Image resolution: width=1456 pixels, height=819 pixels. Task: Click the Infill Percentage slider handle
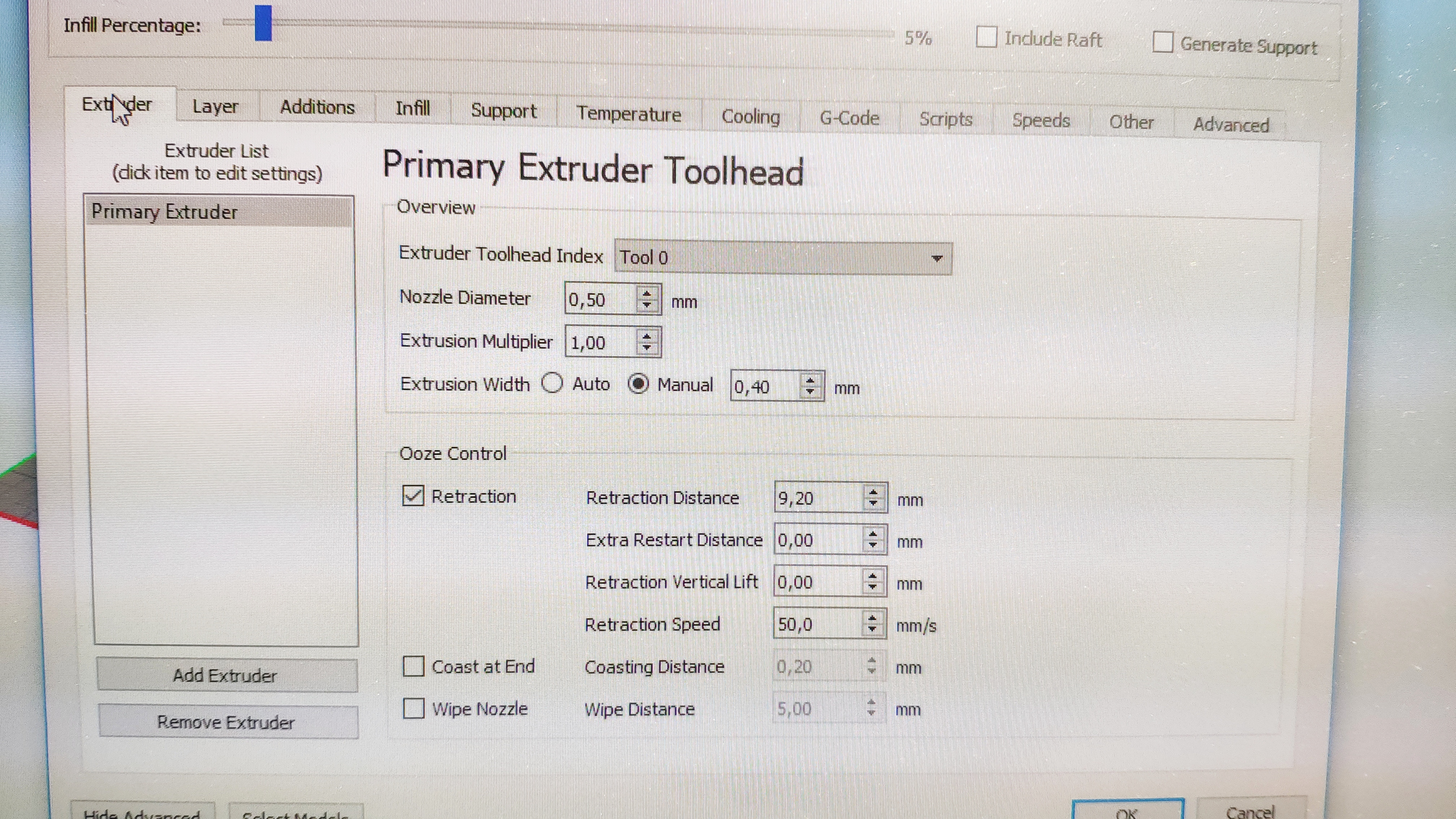(263, 23)
